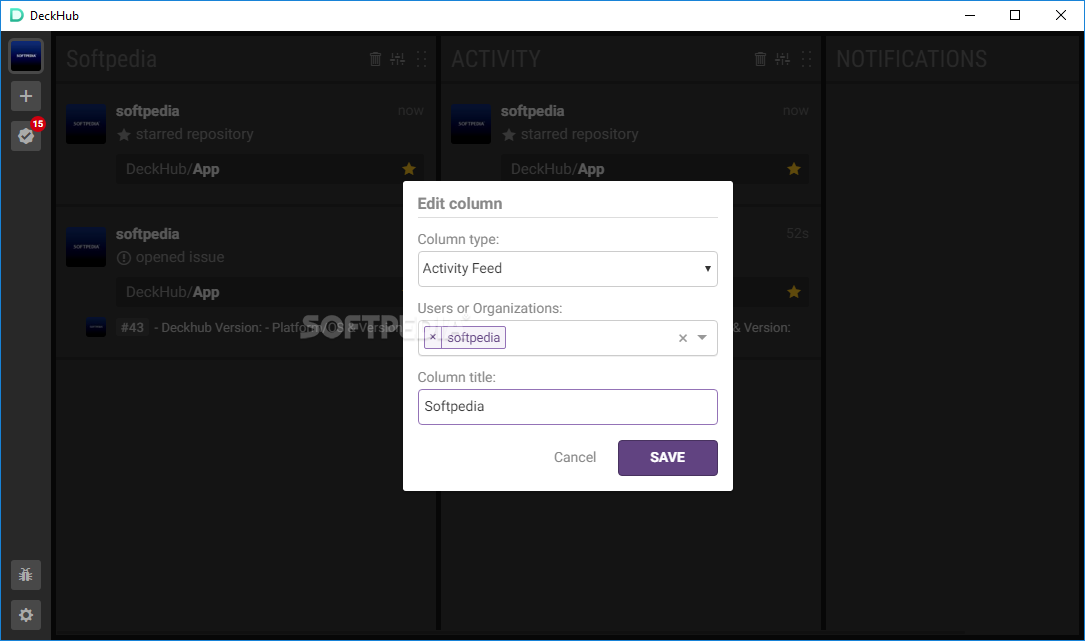Close the DeckHub window

[1061, 15]
